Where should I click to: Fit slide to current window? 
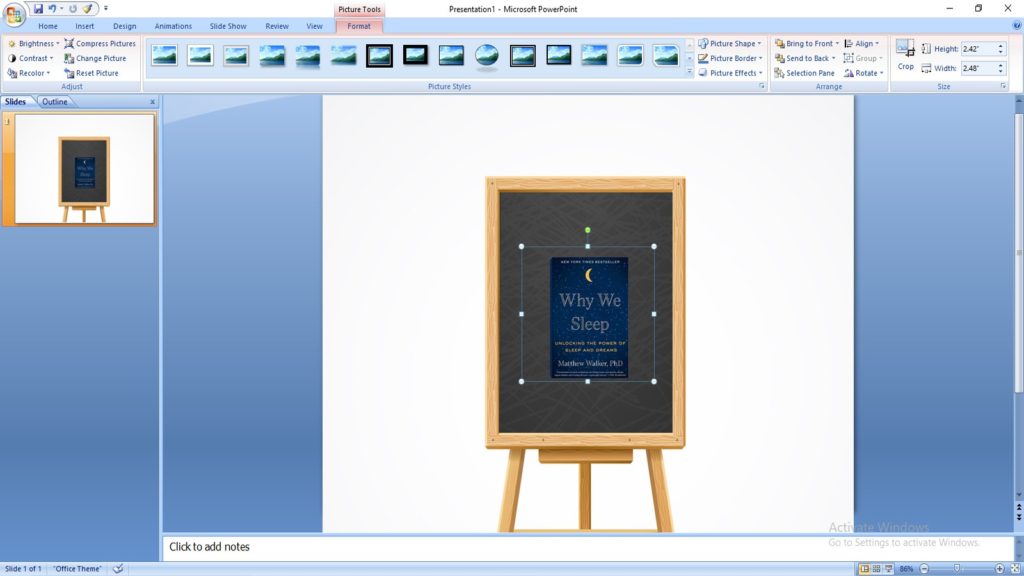tap(1016, 569)
